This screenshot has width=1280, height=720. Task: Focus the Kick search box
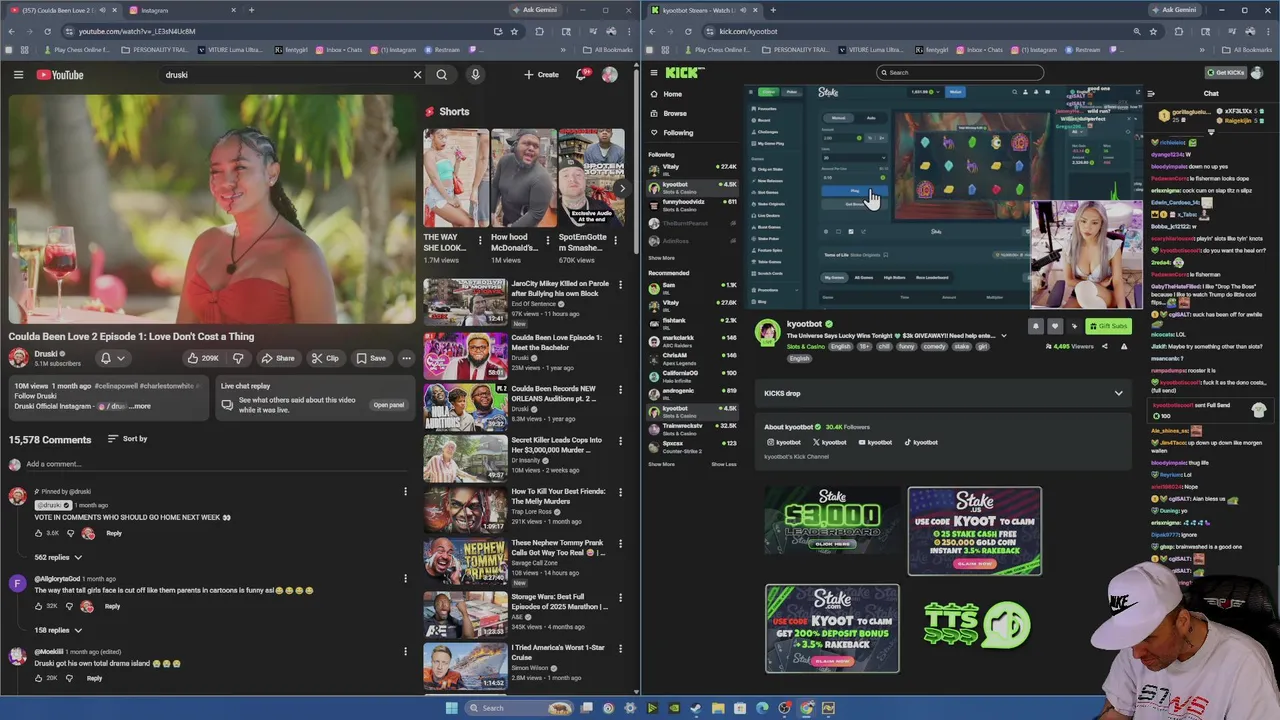coord(959,72)
